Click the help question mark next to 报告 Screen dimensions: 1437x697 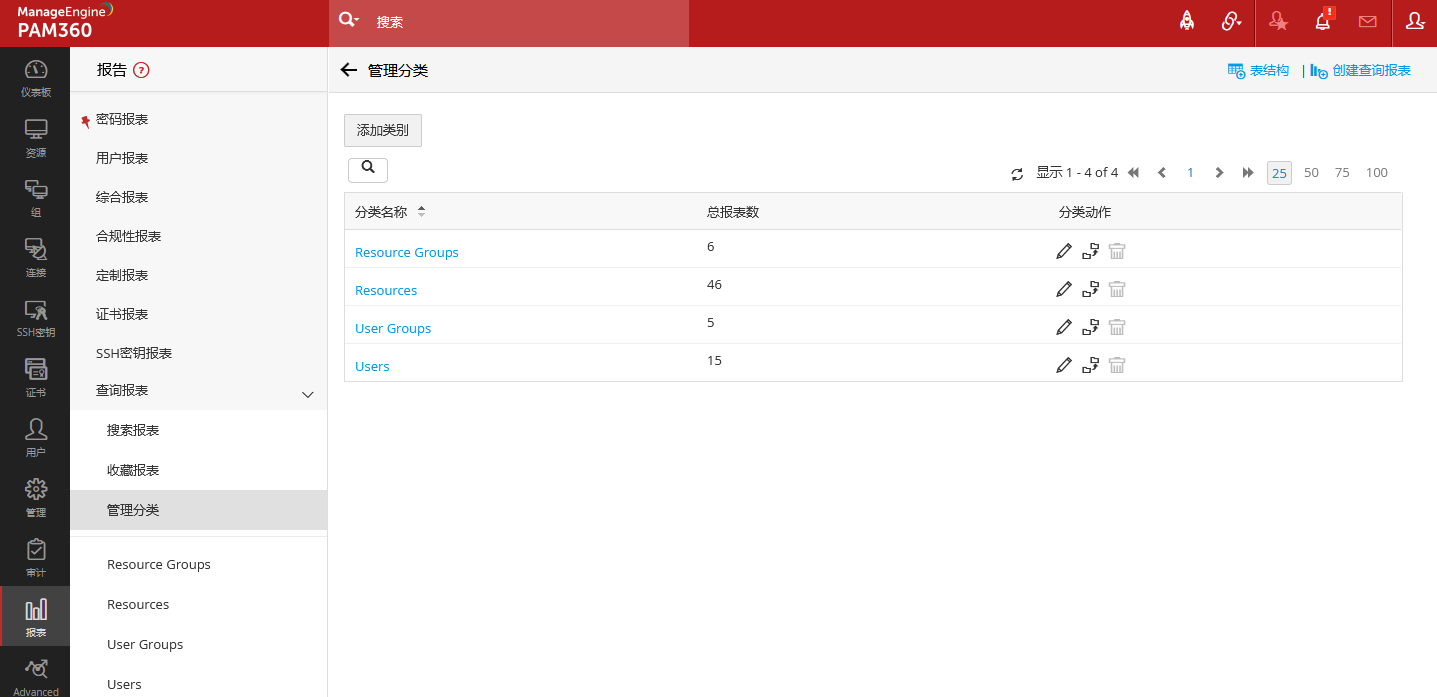tap(141, 70)
